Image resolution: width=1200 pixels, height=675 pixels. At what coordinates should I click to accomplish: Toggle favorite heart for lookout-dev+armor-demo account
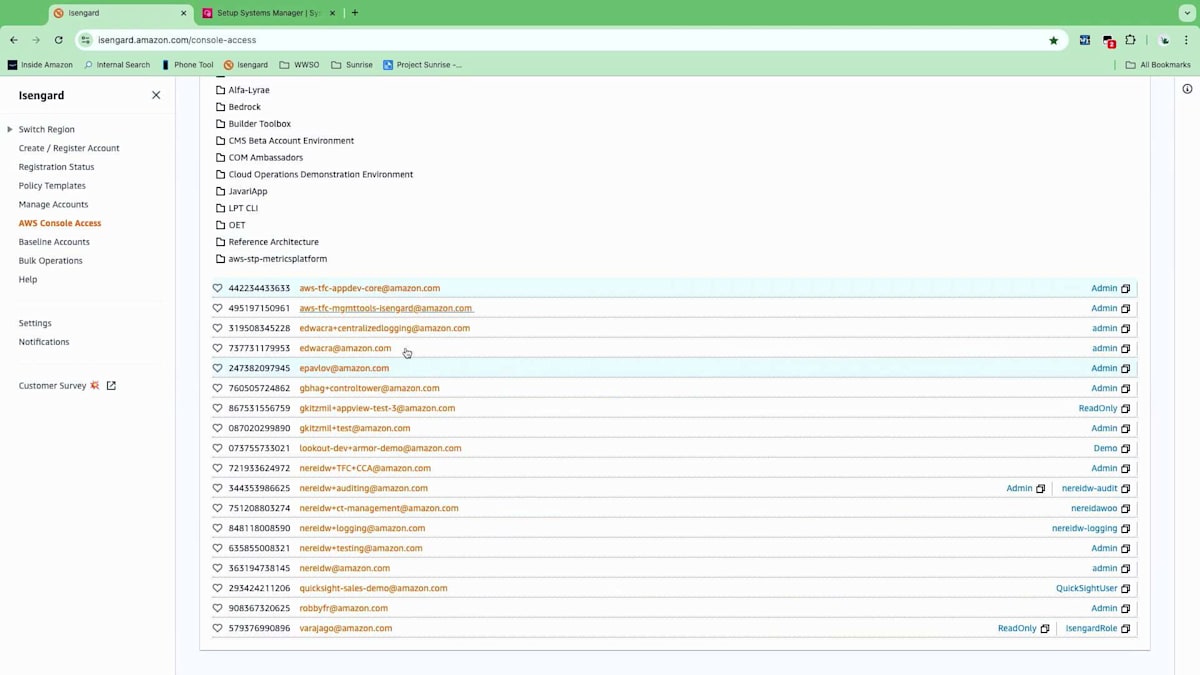(x=217, y=448)
